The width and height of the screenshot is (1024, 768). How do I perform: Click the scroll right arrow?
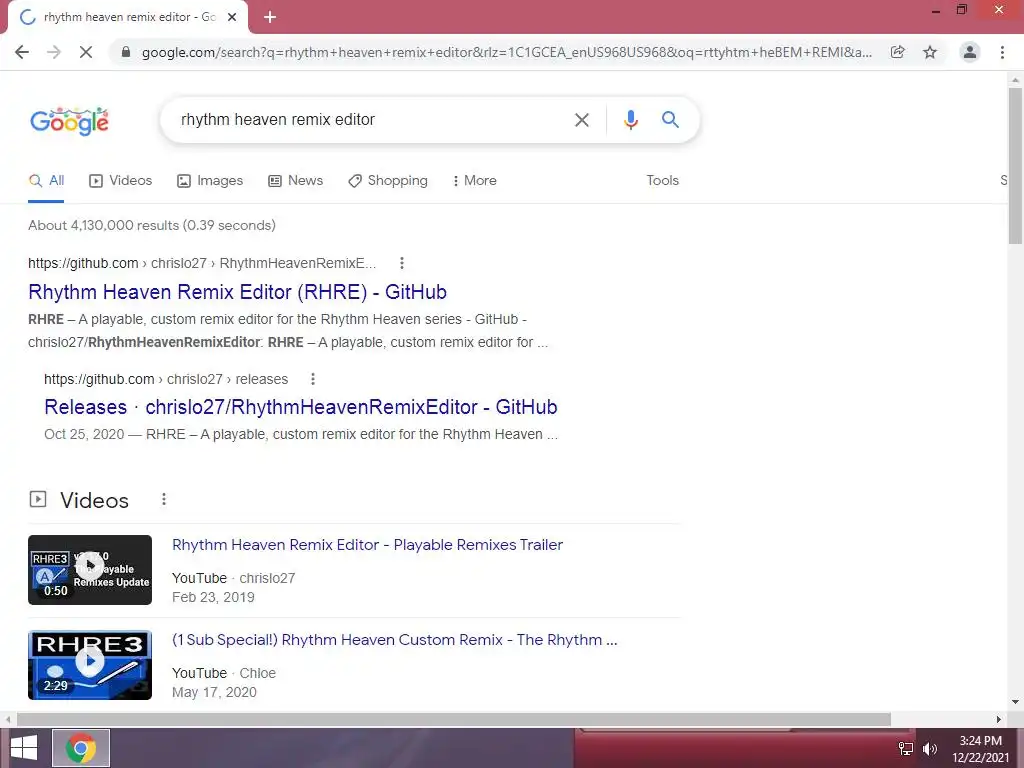(999, 719)
